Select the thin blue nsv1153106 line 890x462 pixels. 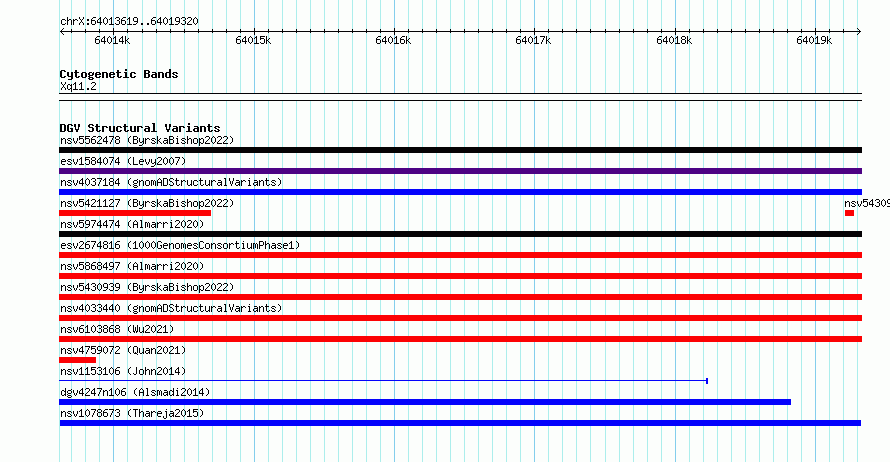(x=383, y=380)
